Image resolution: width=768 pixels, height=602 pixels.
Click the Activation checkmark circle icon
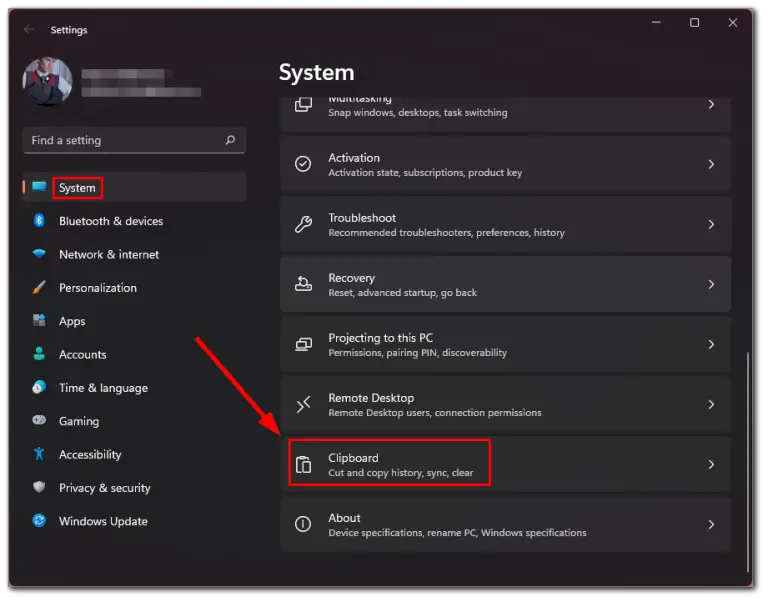[303, 164]
